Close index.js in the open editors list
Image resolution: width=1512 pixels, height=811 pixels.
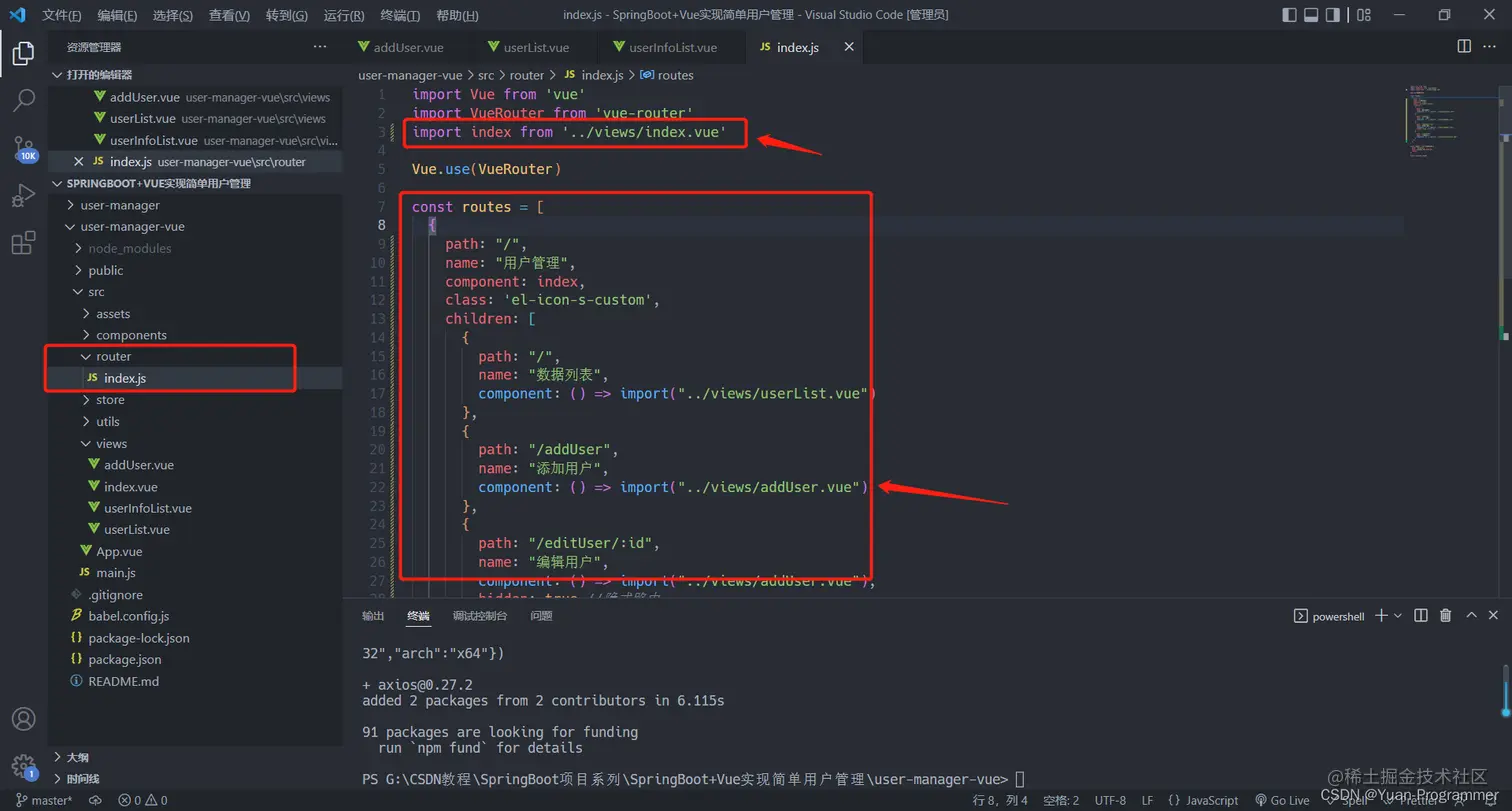tap(79, 161)
